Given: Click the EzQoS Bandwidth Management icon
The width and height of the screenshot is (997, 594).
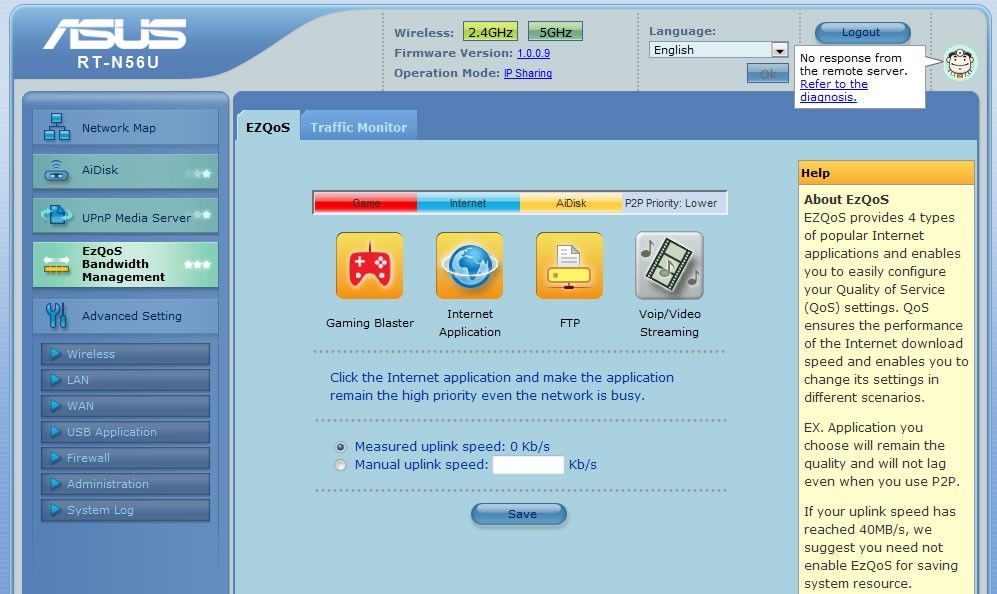Looking at the screenshot, I should click(x=57, y=264).
